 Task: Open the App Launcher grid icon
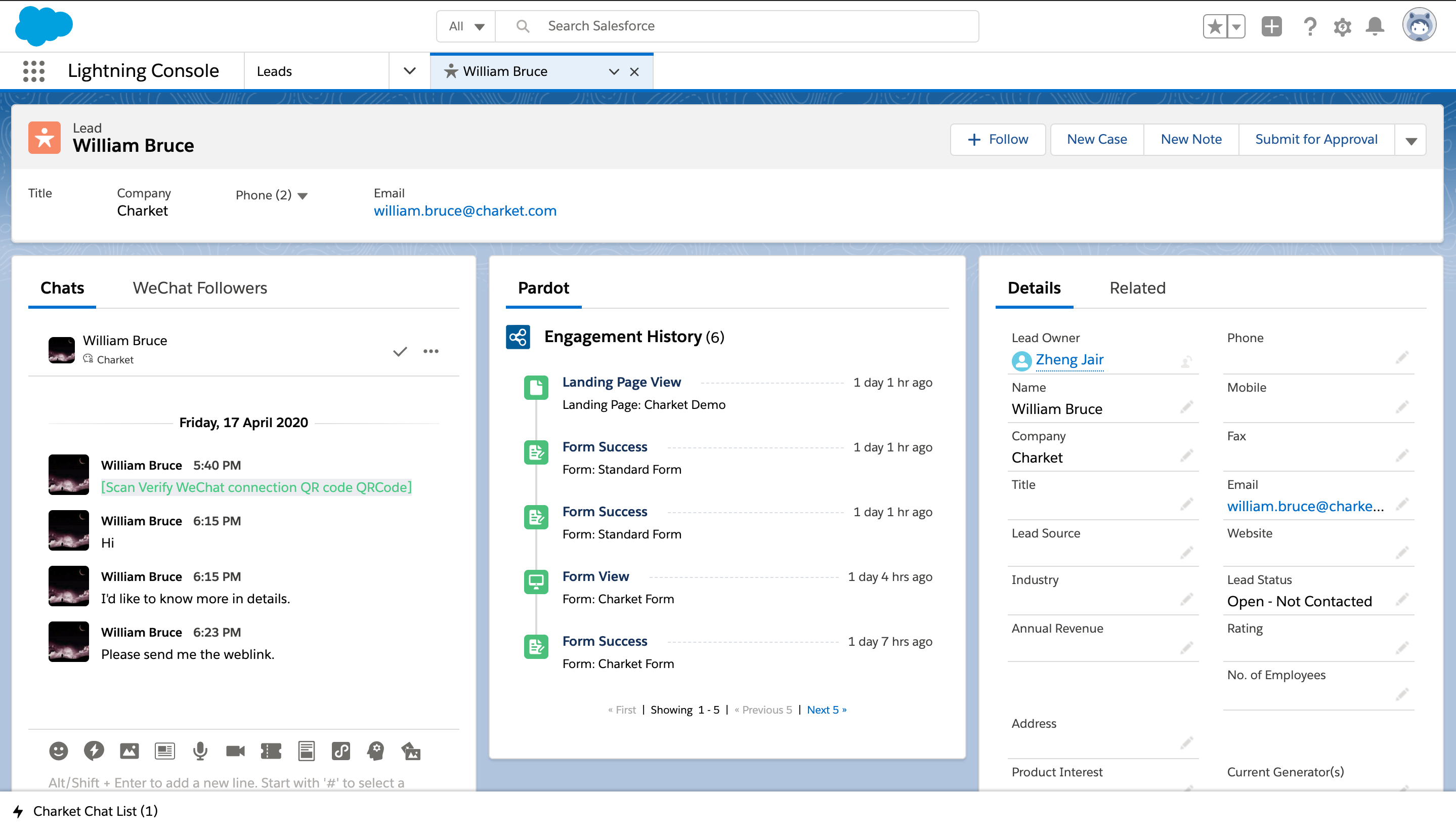(34, 71)
